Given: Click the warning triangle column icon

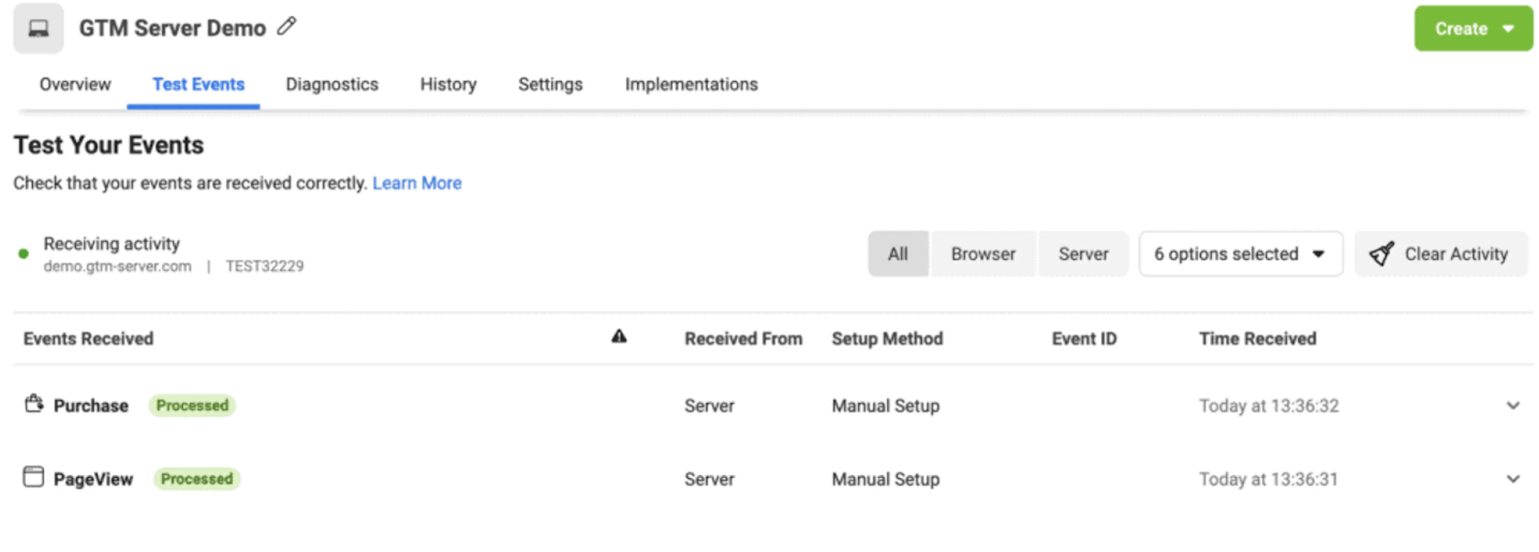Looking at the screenshot, I should 619,337.
